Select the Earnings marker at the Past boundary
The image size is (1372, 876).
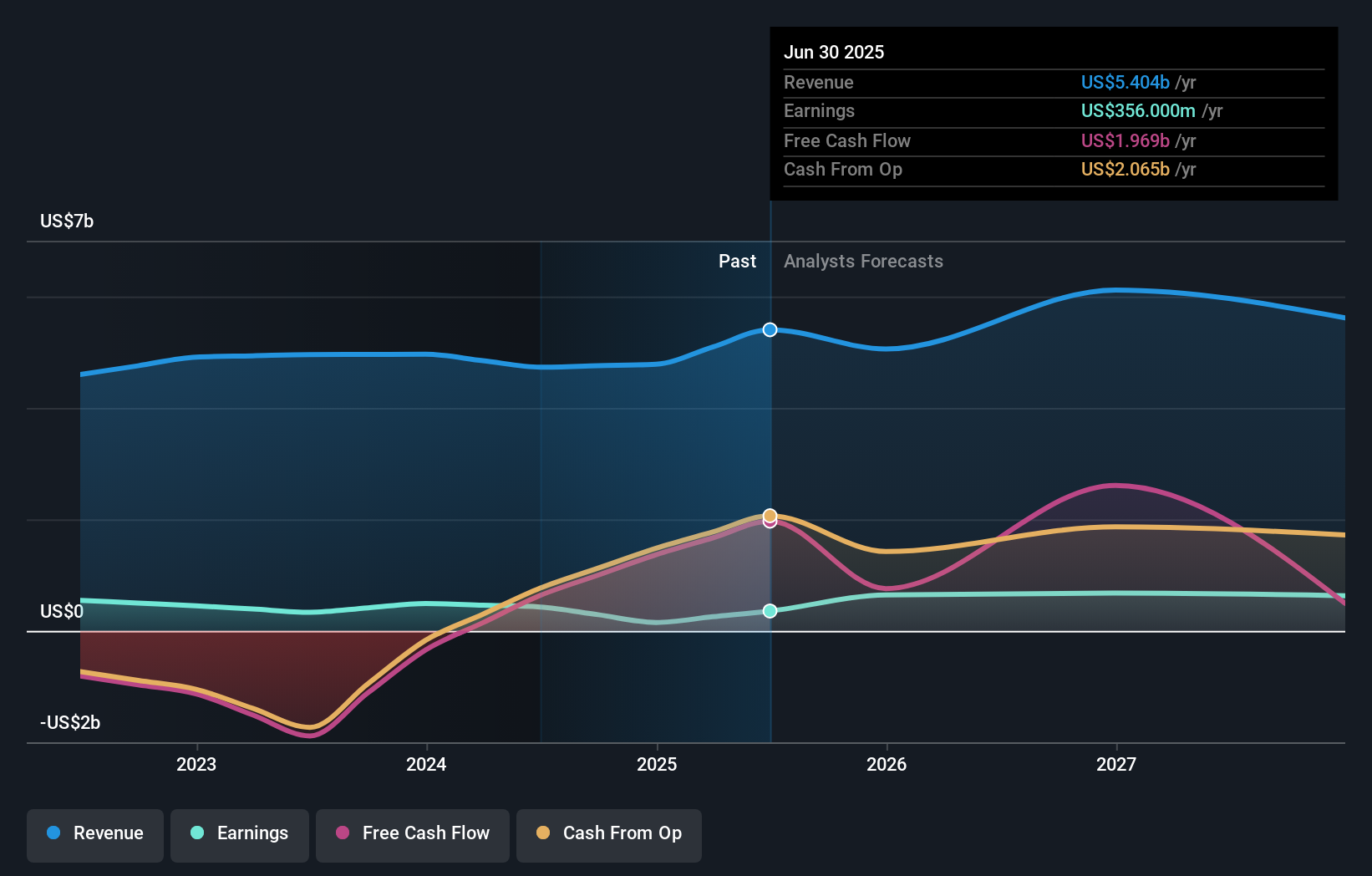tap(769, 611)
